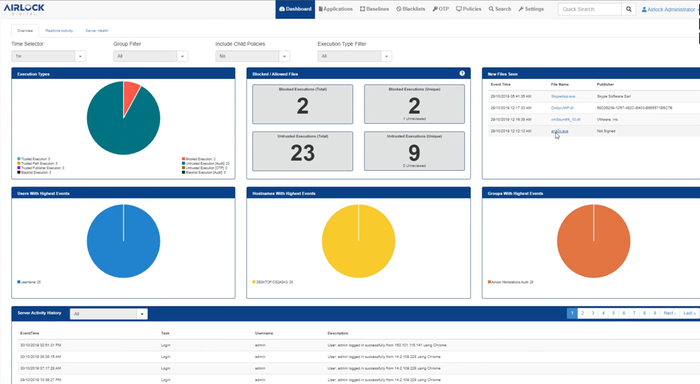Toggle the Untrusted Execution [OTP] legend swatch
700x384 pixels.
[183, 168]
